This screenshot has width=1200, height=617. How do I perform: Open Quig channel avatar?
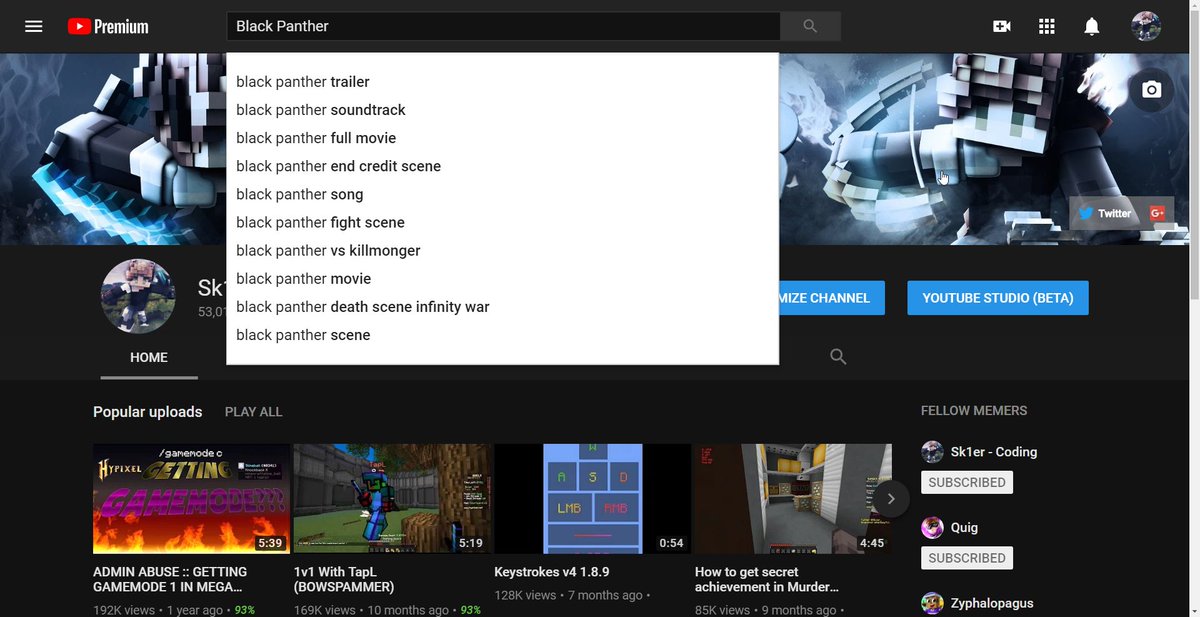point(932,528)
